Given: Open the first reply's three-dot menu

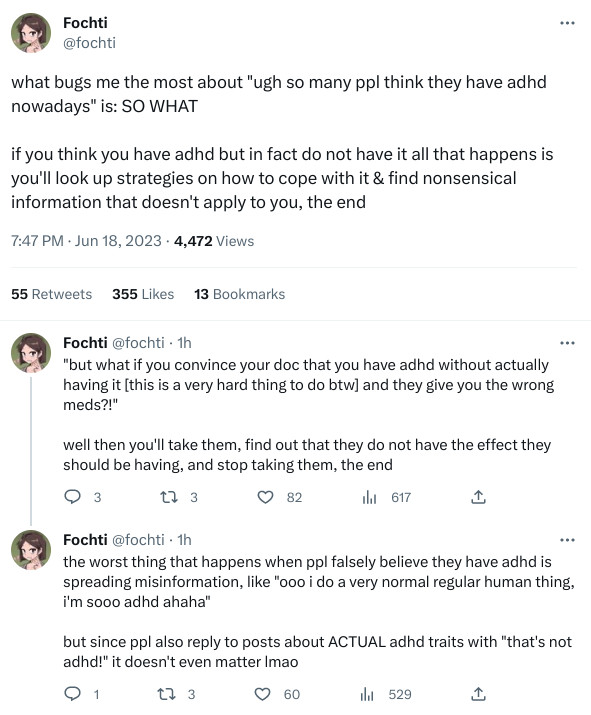Looking at the screenshot, I should [x=567, y=343].
